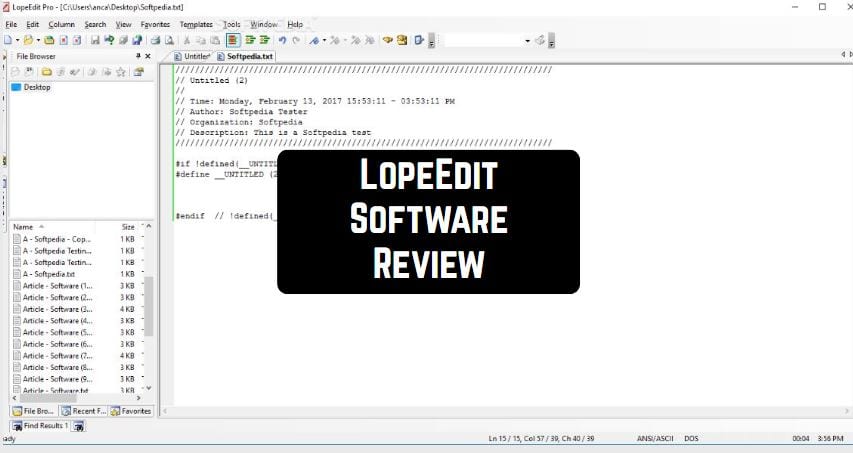Close the File Browser panel
Image resolution: width=853 pixels, height=453 pixels.
(148, 56)
